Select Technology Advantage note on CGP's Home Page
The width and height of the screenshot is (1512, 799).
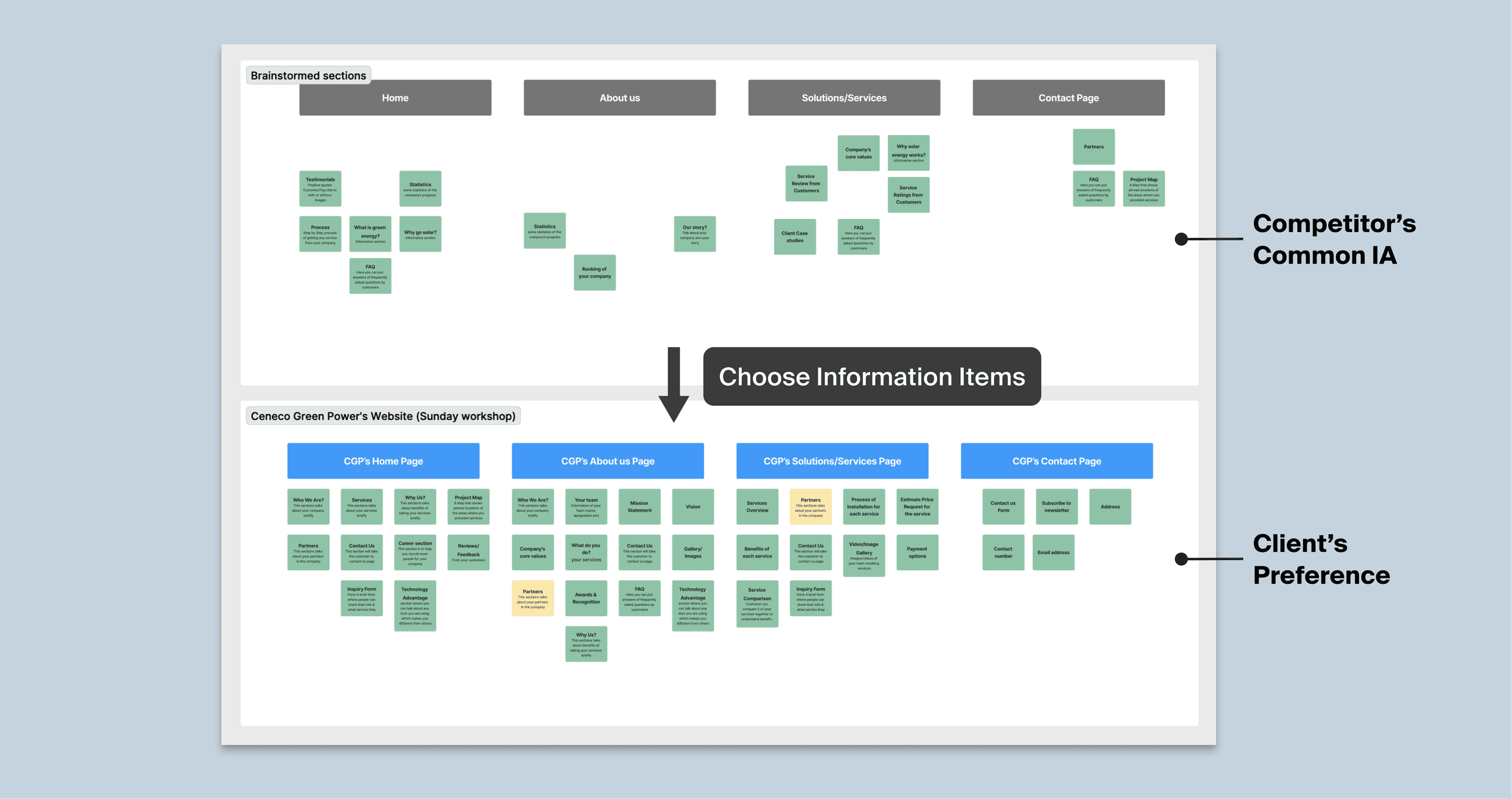pos(415,606)
